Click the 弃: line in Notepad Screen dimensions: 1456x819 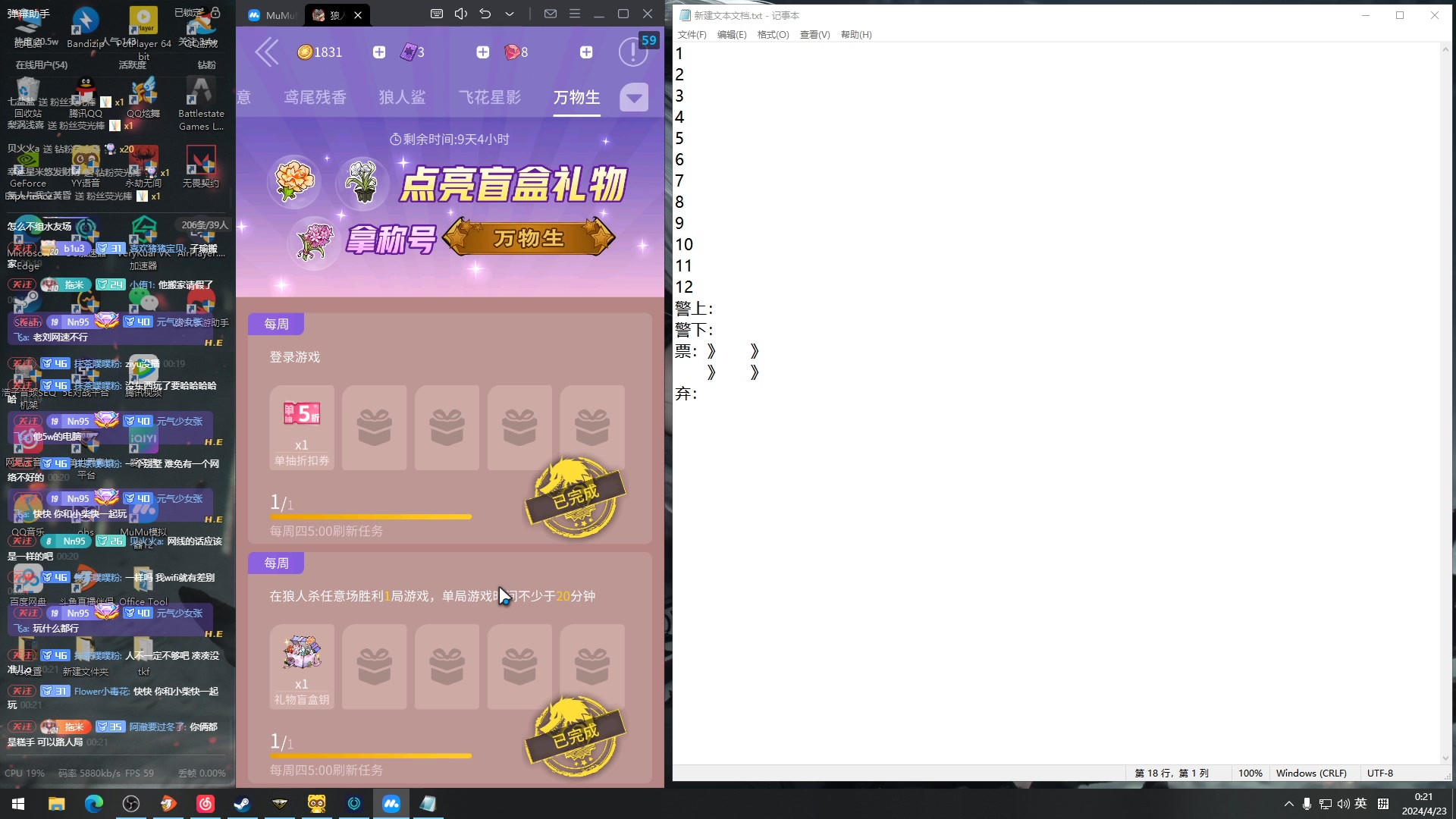(686, 394)
